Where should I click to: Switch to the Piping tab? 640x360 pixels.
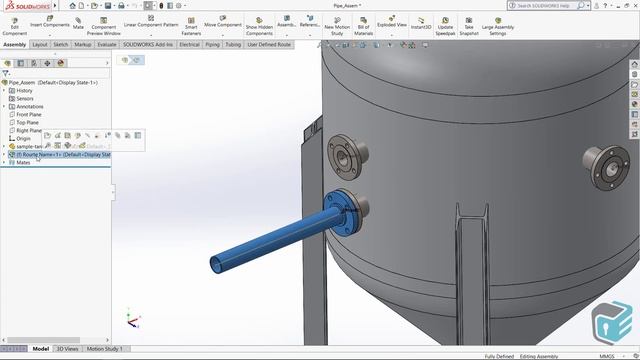(212, 44)
